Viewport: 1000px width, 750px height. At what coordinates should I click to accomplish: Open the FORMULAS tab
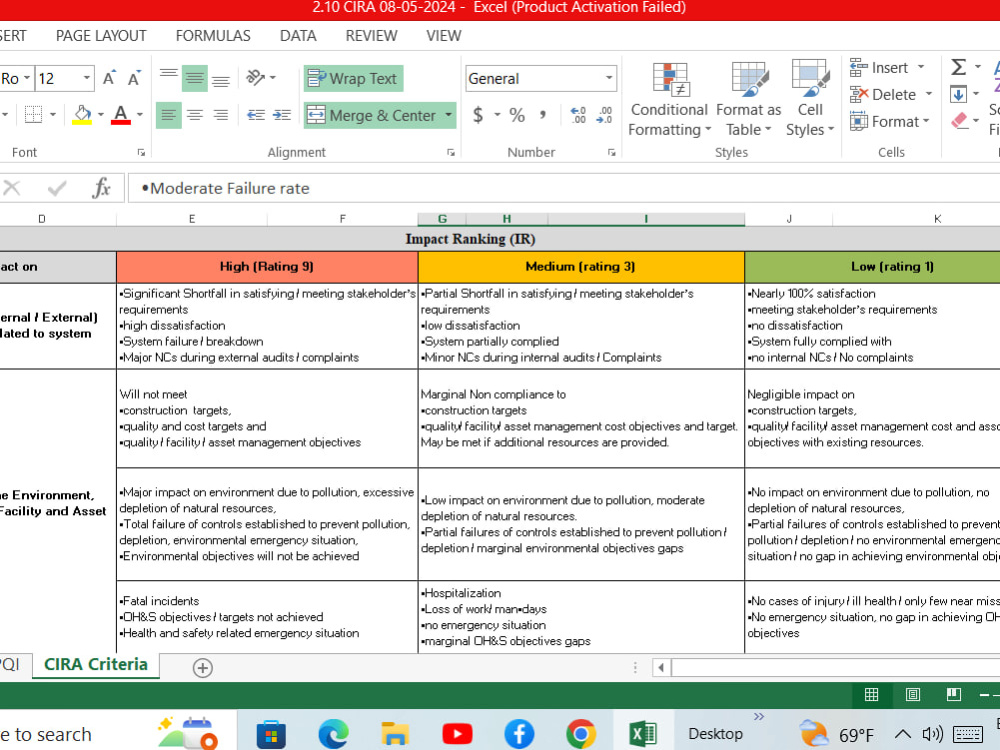point(213,36)
